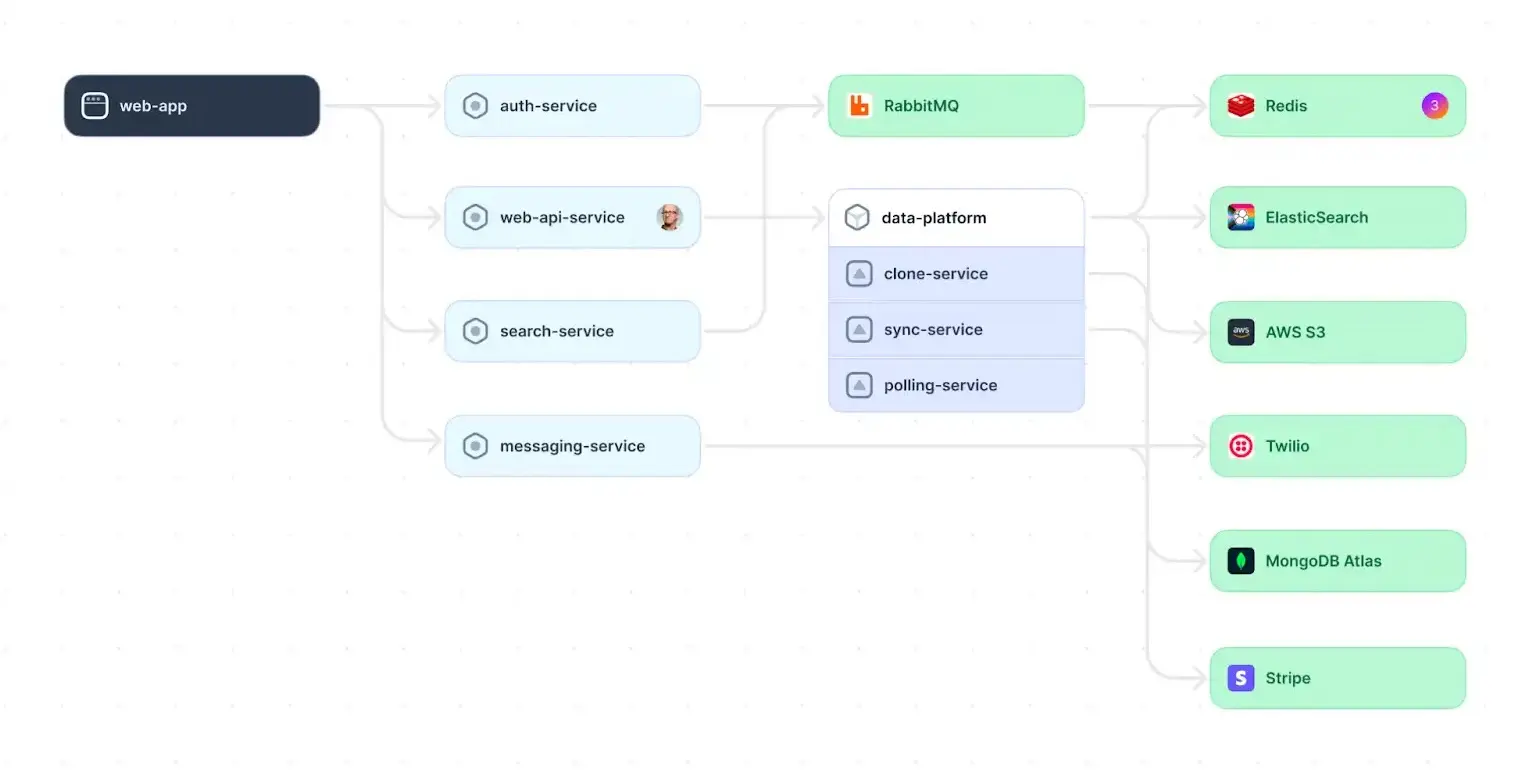This screenshot has height=776, width=1529.
Task: Click the sync-service triangle icon
Action: tap(859, 330)
